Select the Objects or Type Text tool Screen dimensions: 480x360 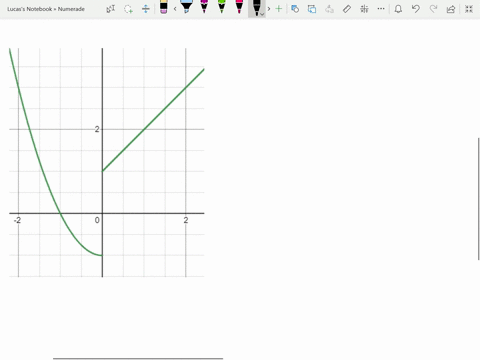pos(111,9)
